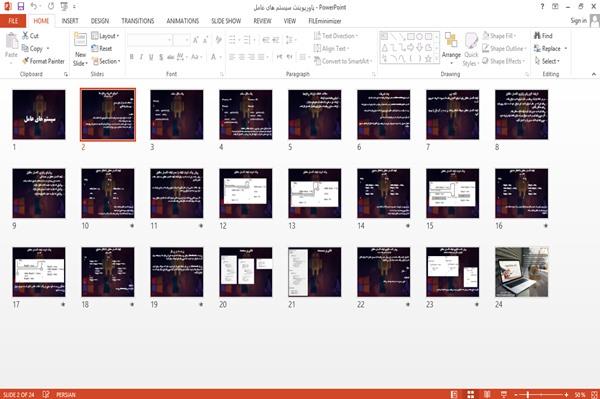This screenshot has width=600, height=399.
Task: Reset the slide layout
Action: (102, 49)
